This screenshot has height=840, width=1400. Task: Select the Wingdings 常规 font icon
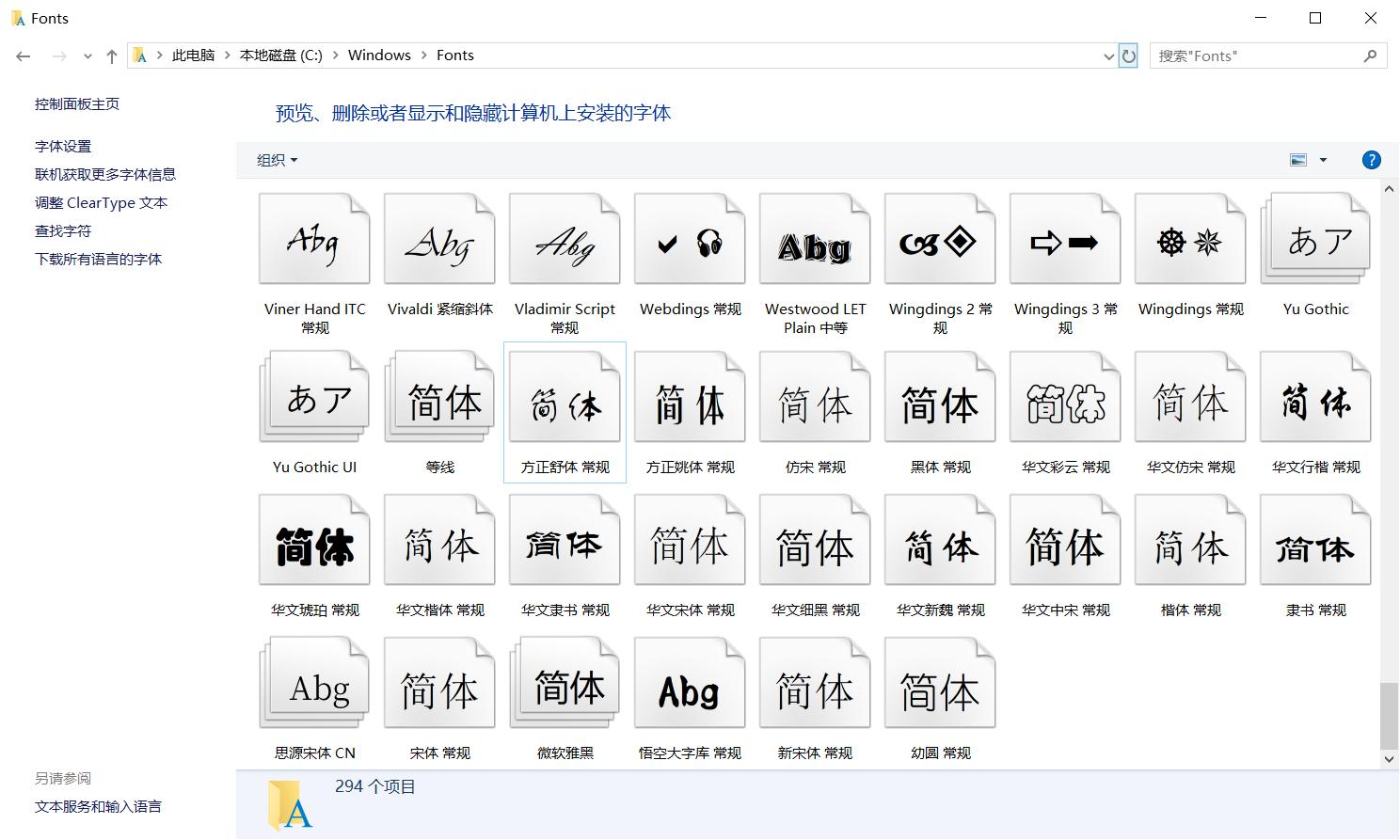pyautogui.click(x=1190, y=239)
